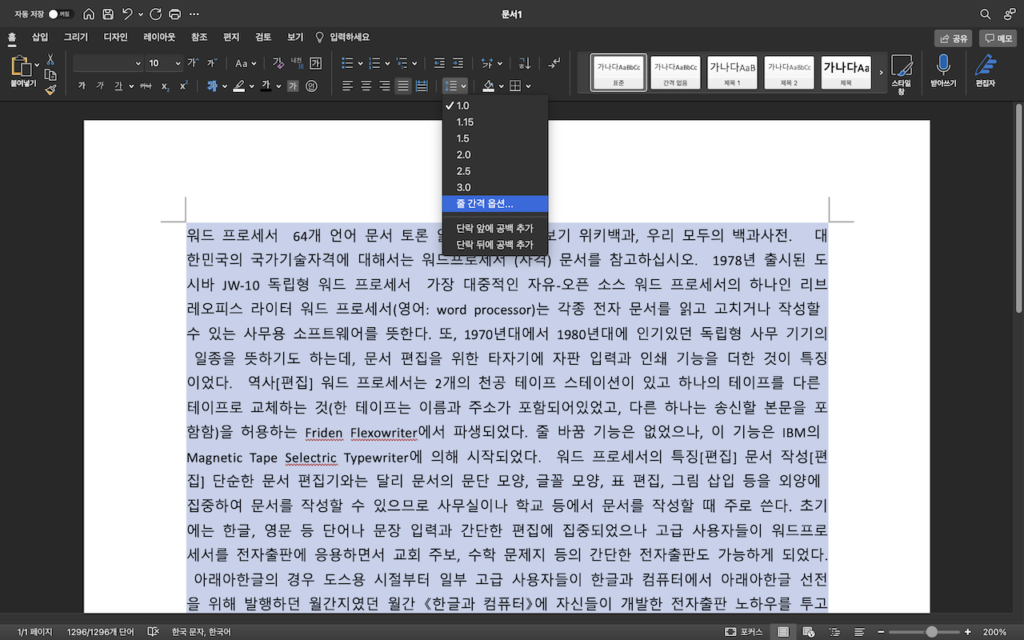Toggle italic formatting

point(100,86)
